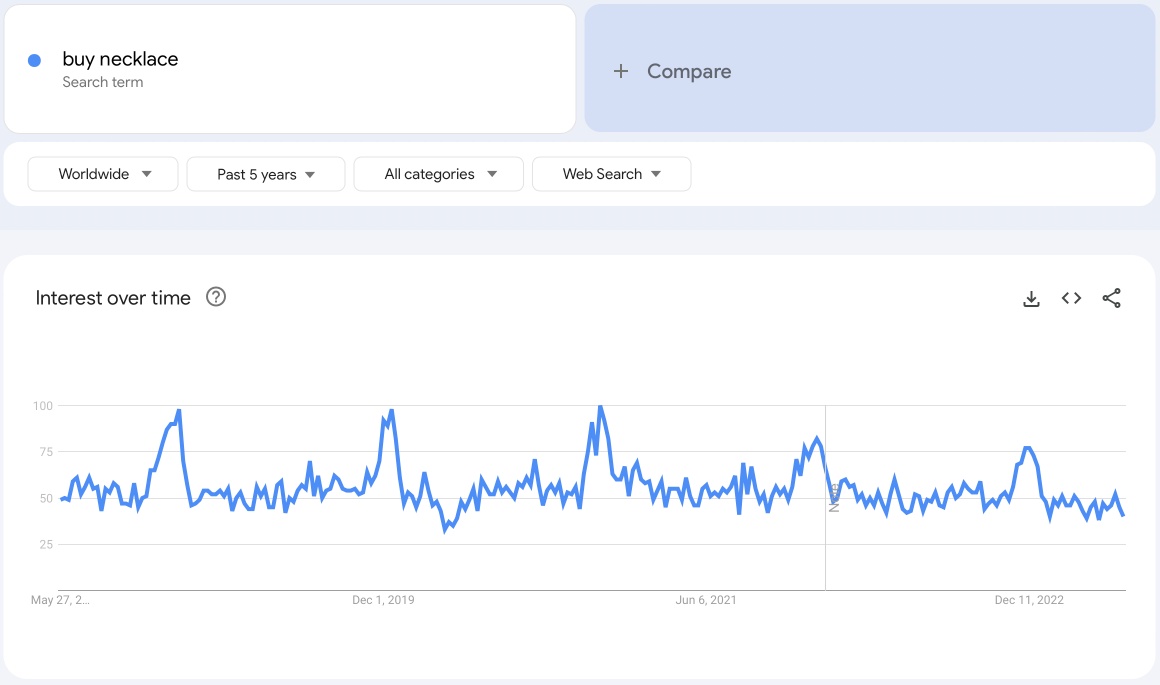Click the Dec 1, 2019 axis label

coord(383,600)
